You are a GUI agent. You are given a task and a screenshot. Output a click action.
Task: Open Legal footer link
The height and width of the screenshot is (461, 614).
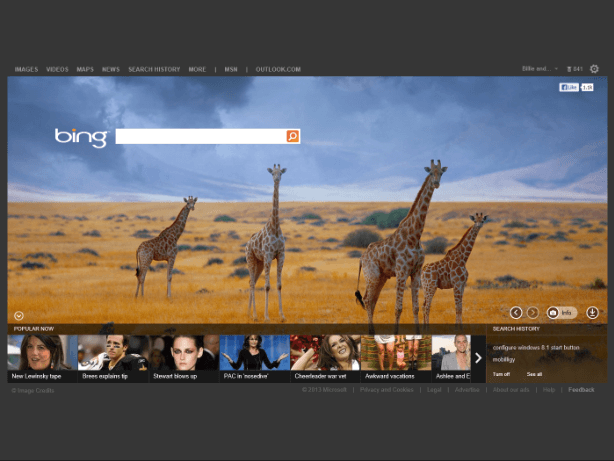(434, 390)
